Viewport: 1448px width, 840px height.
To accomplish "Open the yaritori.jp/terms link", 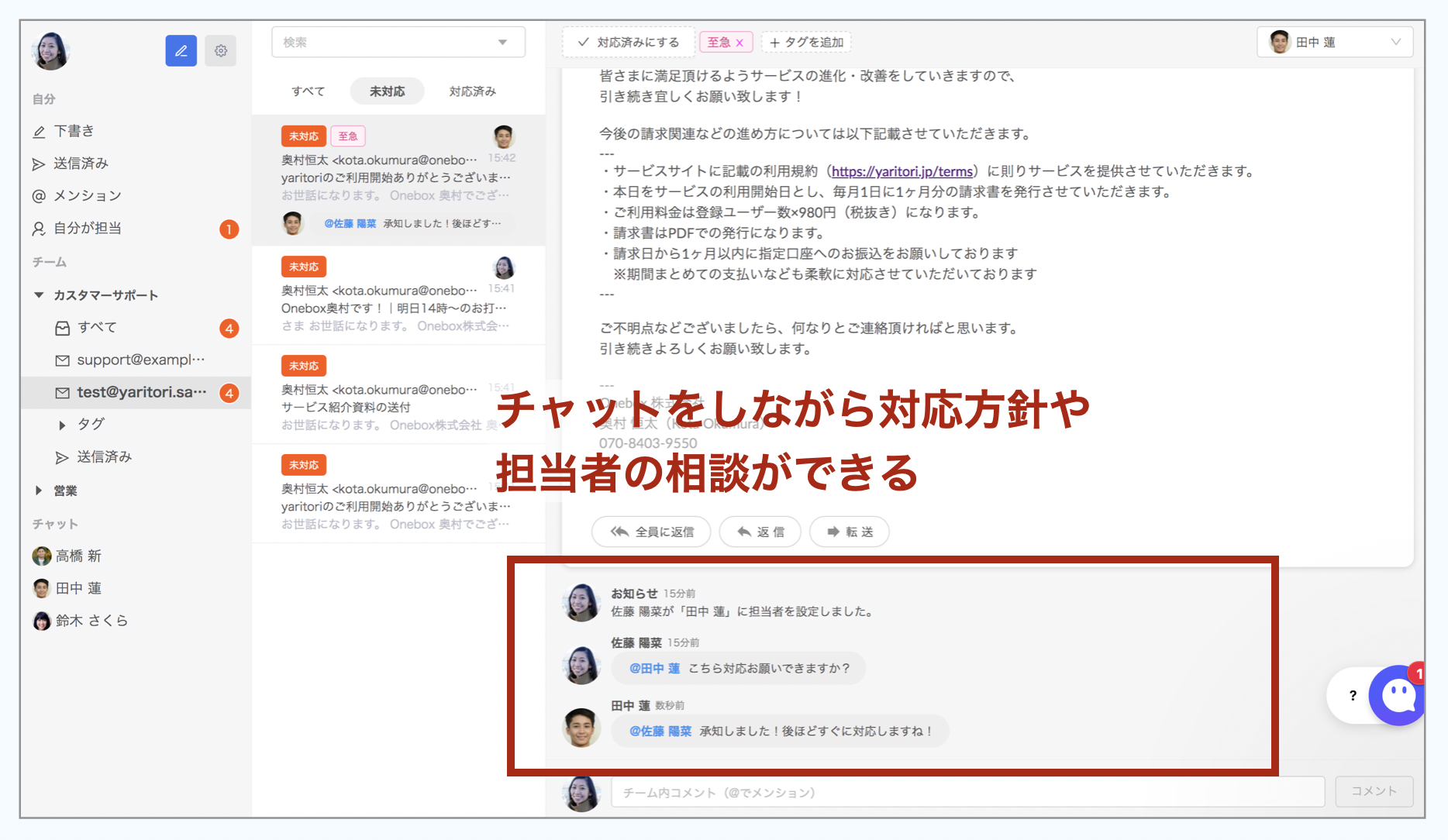I will 902,171.
